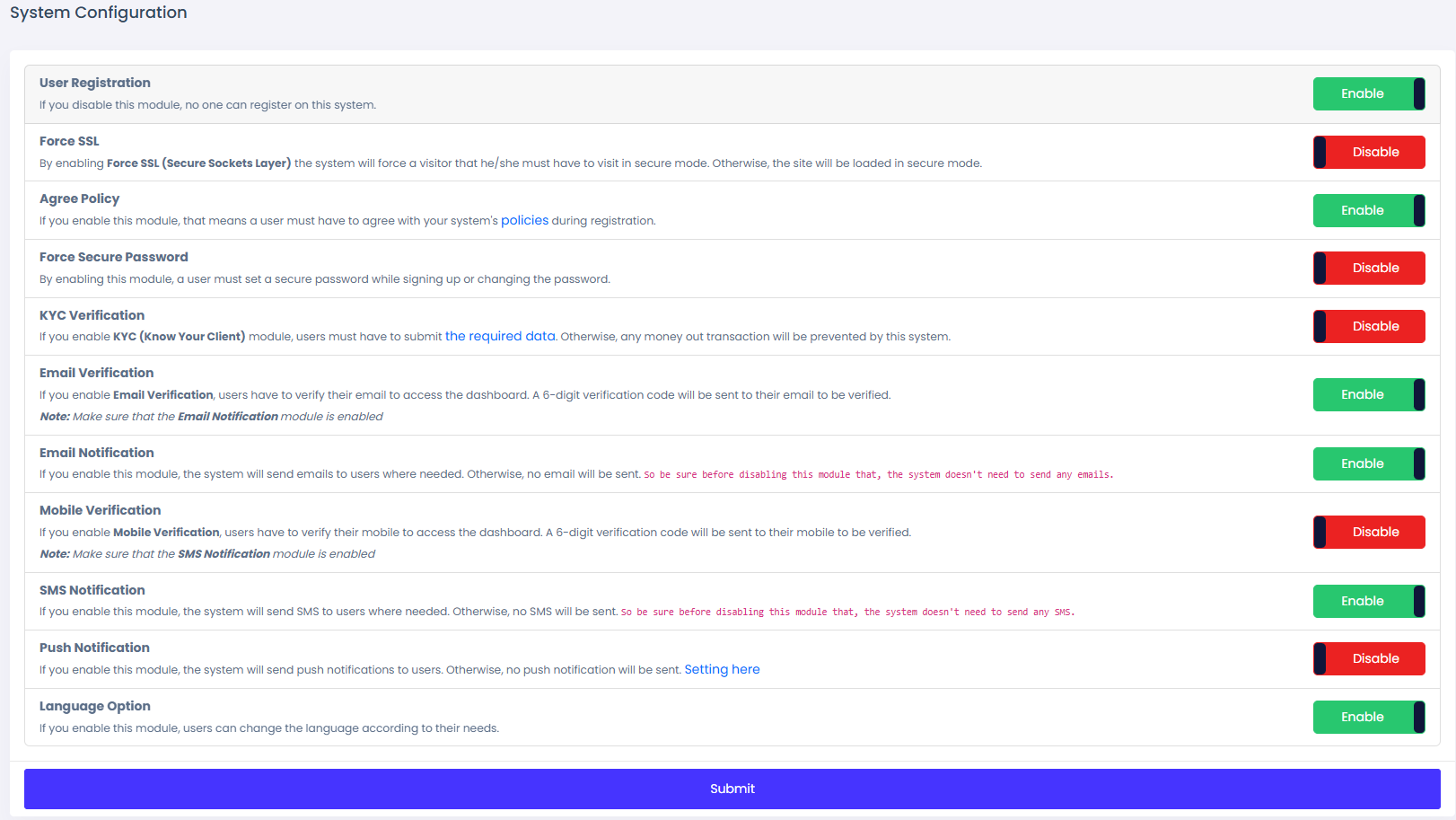This screenshot has height=820, width=1456.
Task: Click the Push Notification heading
Action: 94,648
